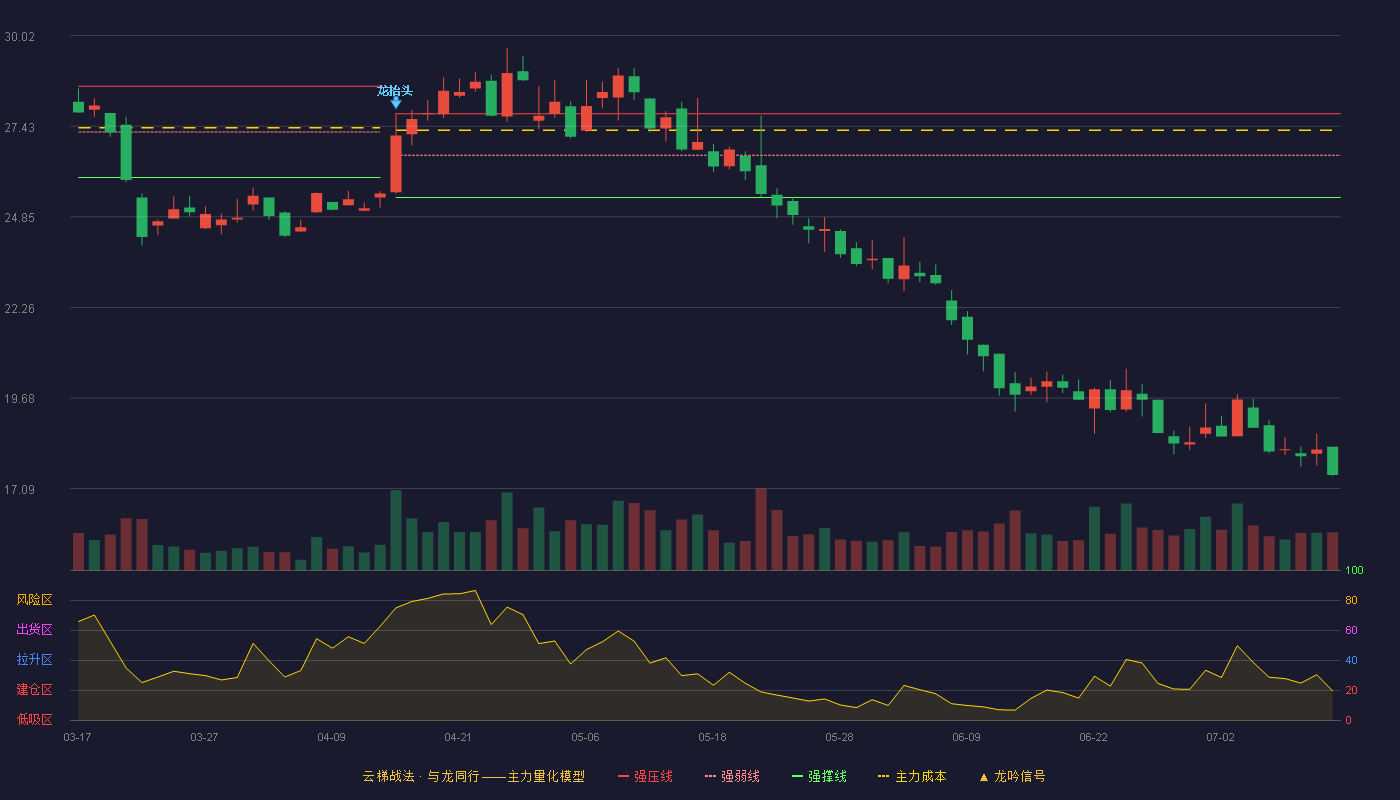1400x800 pixels.
Task: Click the tallest red volume bar
Action: click(761, 529)
